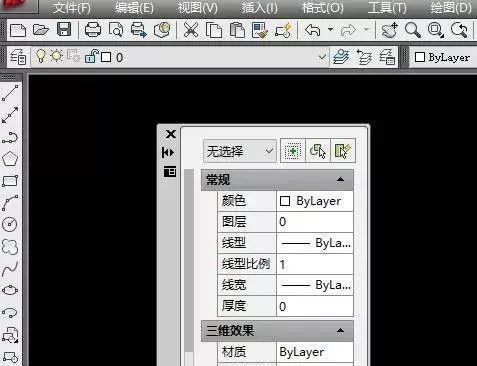This screenshot has width=477, height=366.
Task: Click Zoom Realtime magnifier icon
Action: pyautogui.click(x=413, y=30)
